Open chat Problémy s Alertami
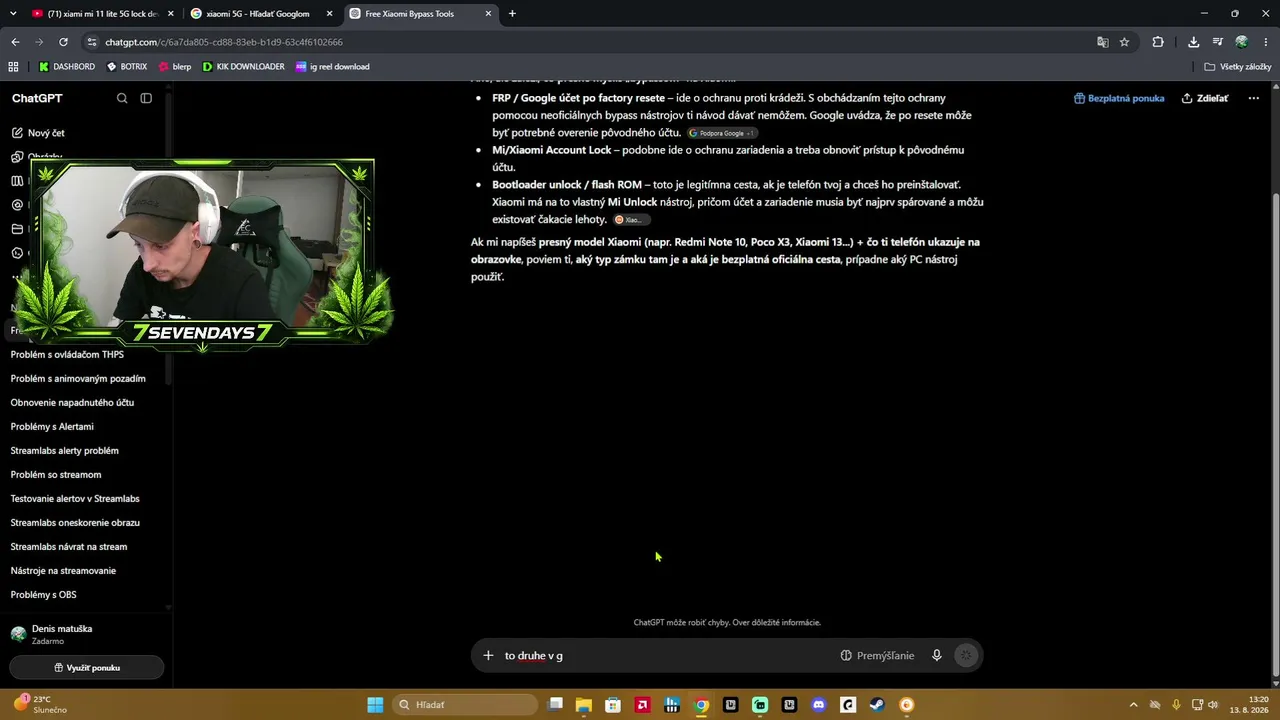 [52, 427]
